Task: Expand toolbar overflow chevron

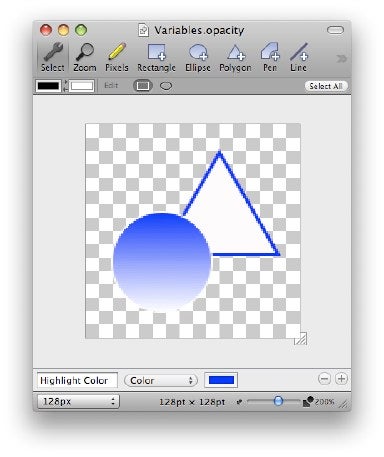Action: pyautogui.click(x=341, y=59)
